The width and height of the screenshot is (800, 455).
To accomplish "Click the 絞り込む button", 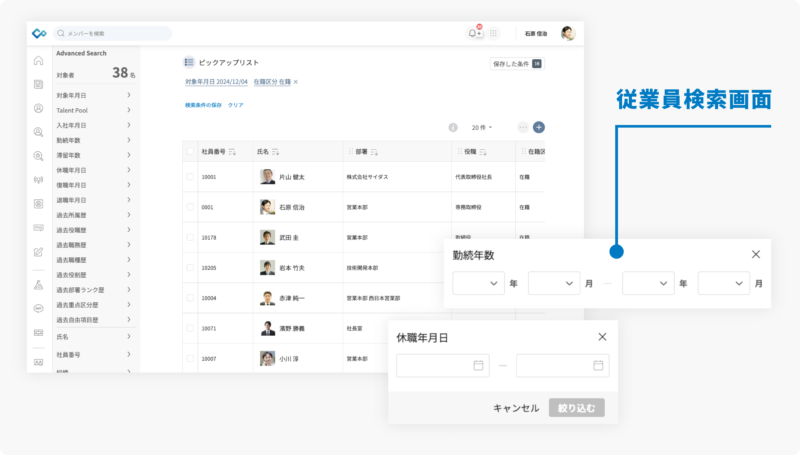I will 577,408.
